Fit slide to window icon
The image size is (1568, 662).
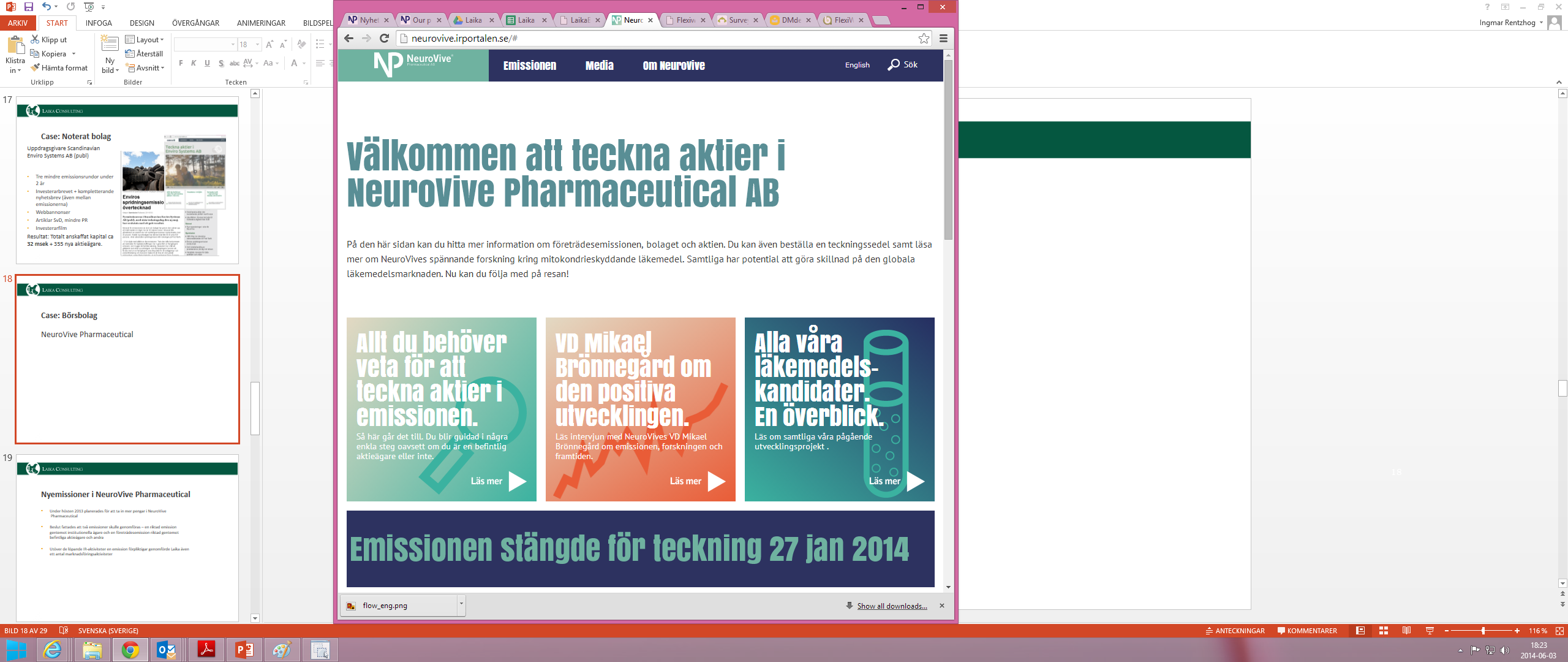pos(1559,631)
